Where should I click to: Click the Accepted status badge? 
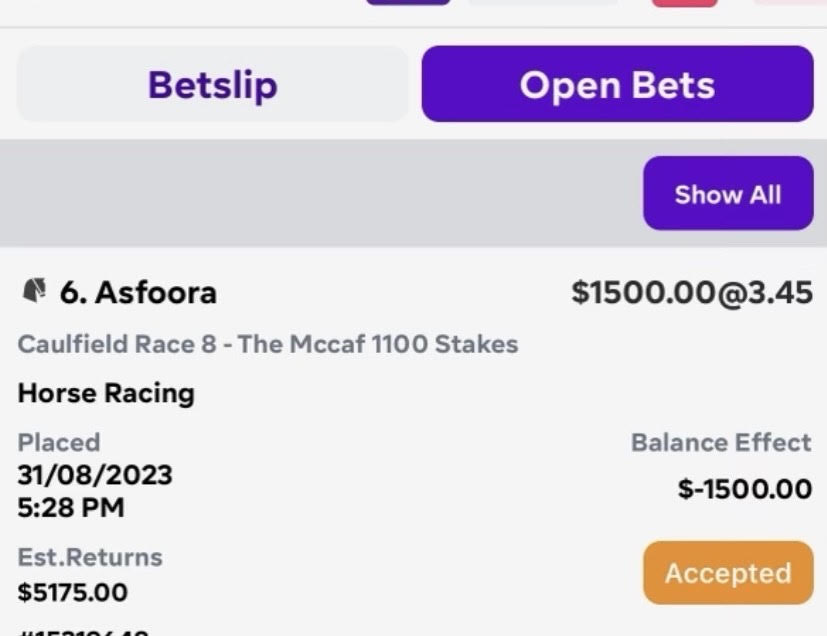click(x=728, y=573)
